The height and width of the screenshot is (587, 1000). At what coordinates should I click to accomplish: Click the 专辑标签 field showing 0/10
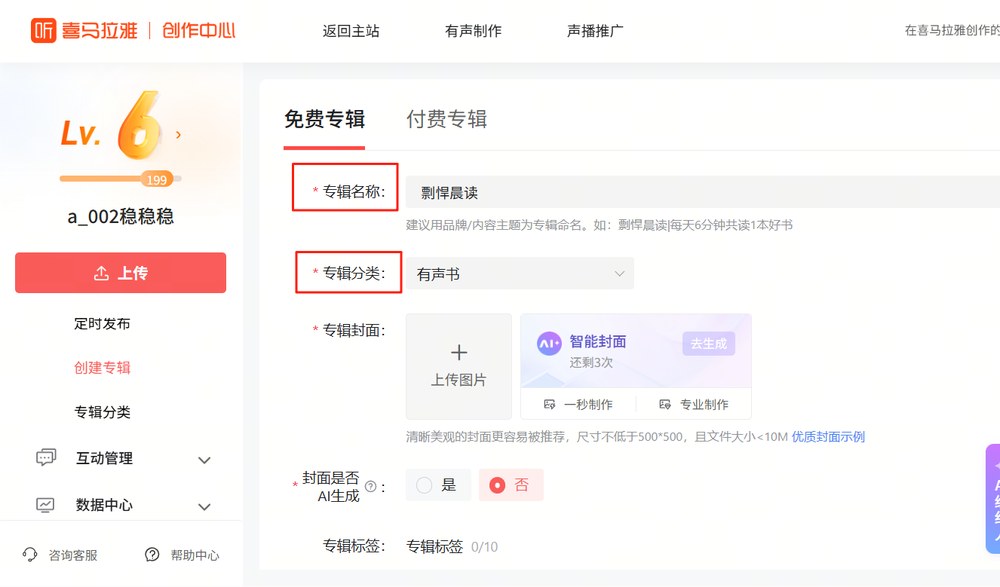452,546
